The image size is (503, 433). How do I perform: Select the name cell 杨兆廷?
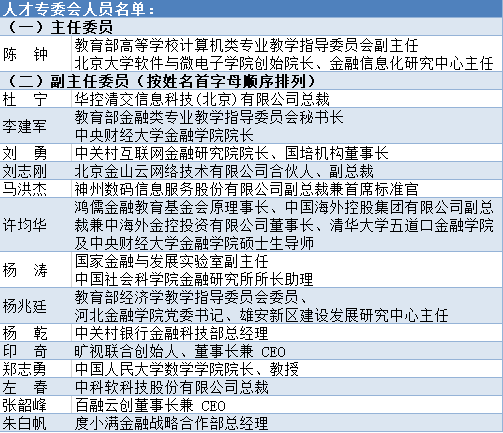click(36, 306)
